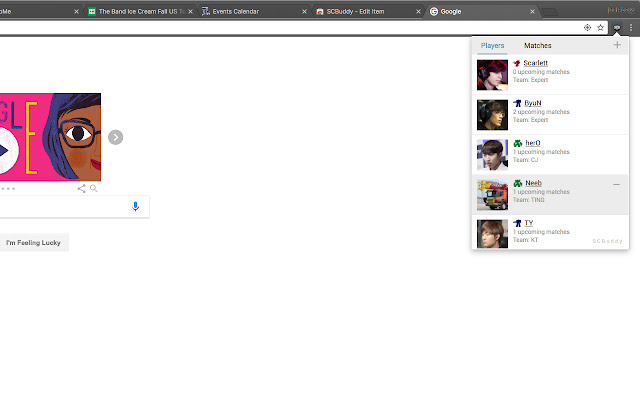Open Neeb player name link
Viewport: 640px width, 400px height.
533,183
